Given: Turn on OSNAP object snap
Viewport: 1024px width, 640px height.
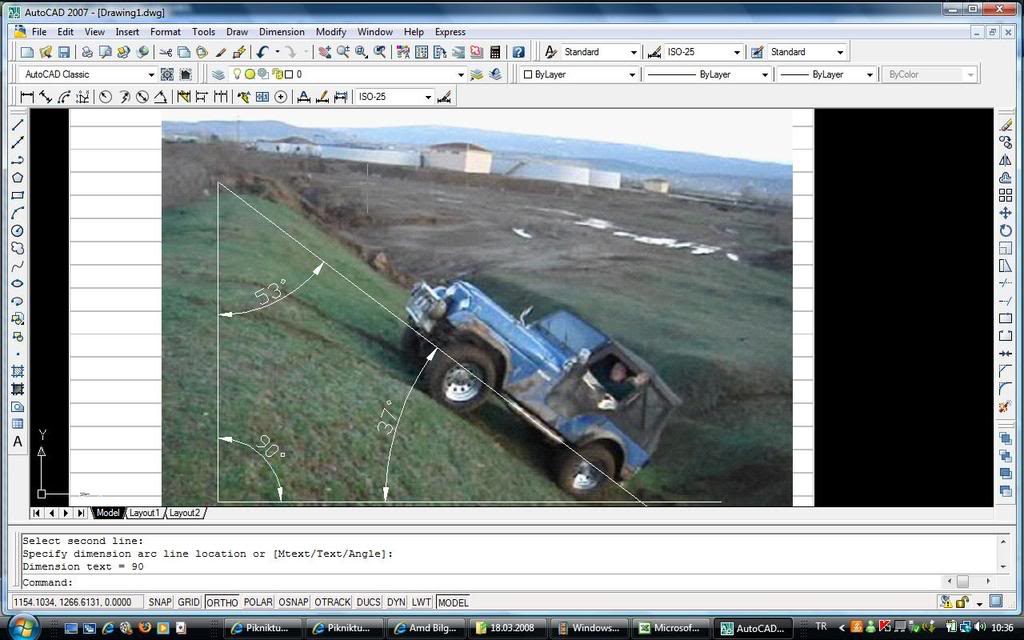Looking at the screenshot, I should (292, 602).
